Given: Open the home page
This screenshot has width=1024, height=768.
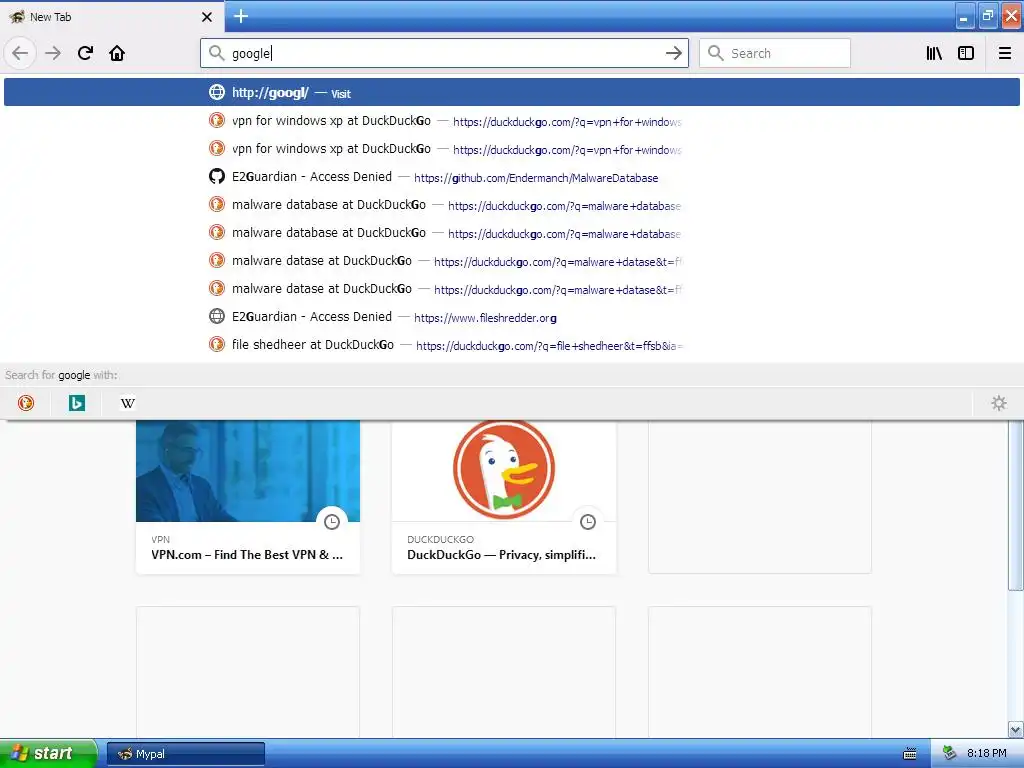Looking at the screenshot, I should pyautogui.click(x=117, y=53).
